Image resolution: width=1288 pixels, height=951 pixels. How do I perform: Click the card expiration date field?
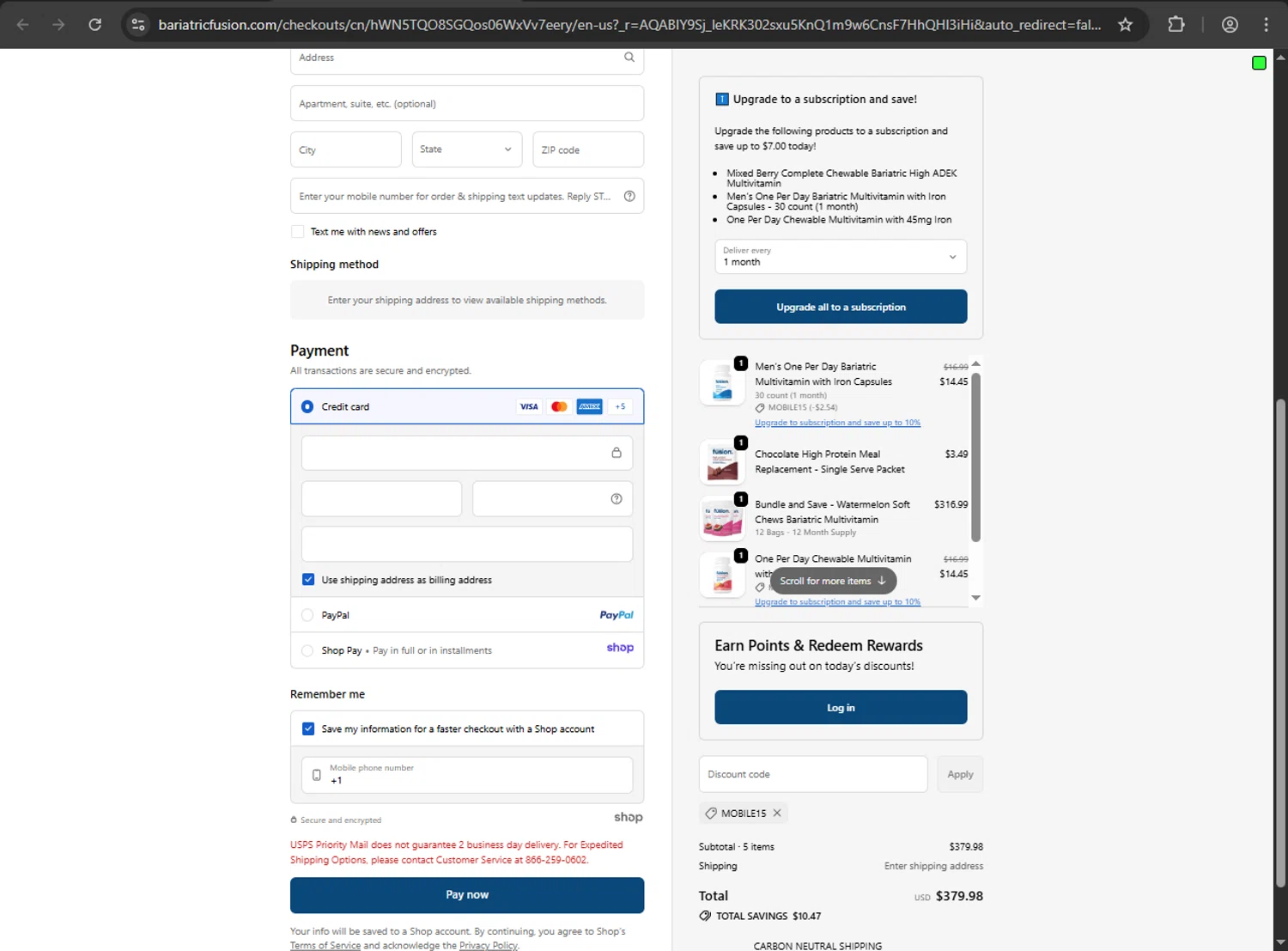click(x=382, y=499)
